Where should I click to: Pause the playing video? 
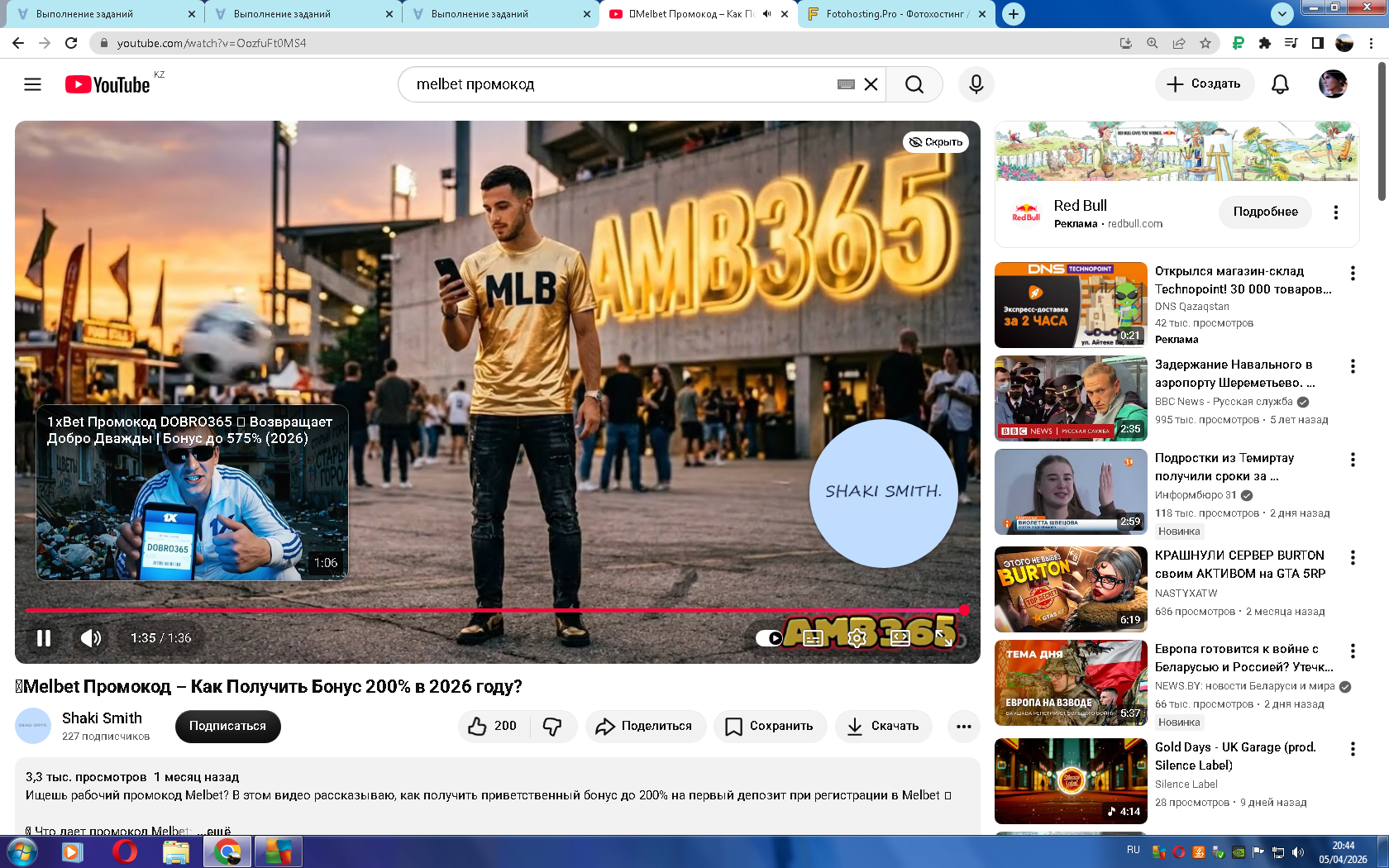(44, 638)
